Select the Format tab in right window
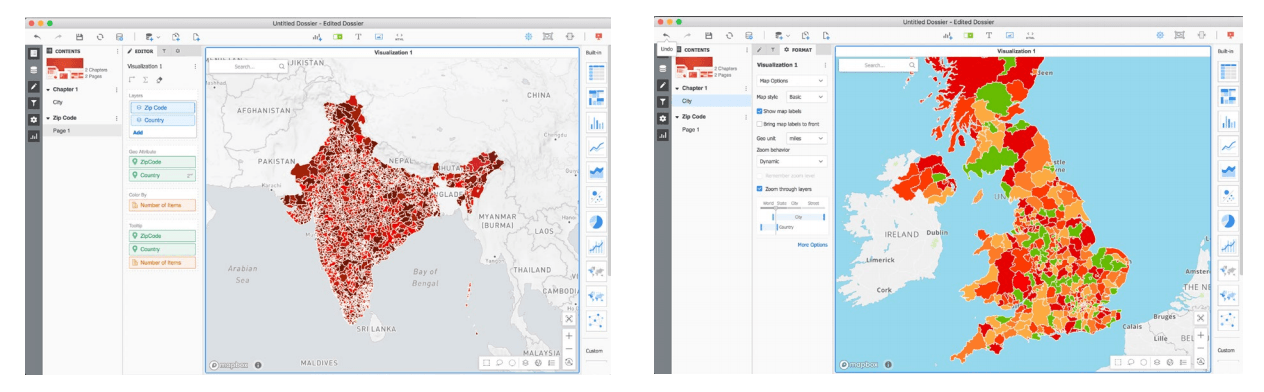The image size is (1264, 392). (x=799, y=49)
